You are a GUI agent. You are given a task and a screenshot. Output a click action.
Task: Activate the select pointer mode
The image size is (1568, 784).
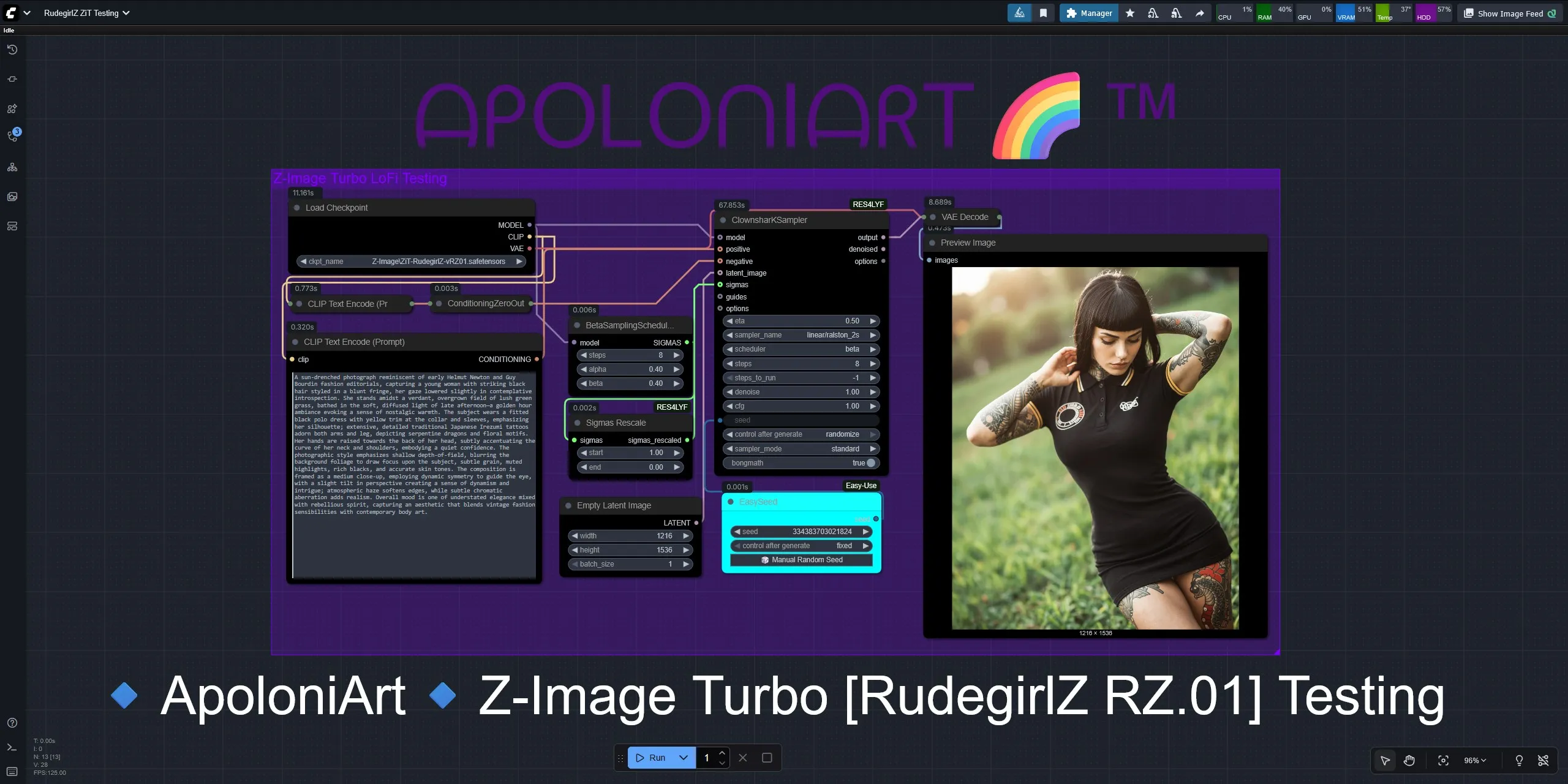pos(1385,760)
